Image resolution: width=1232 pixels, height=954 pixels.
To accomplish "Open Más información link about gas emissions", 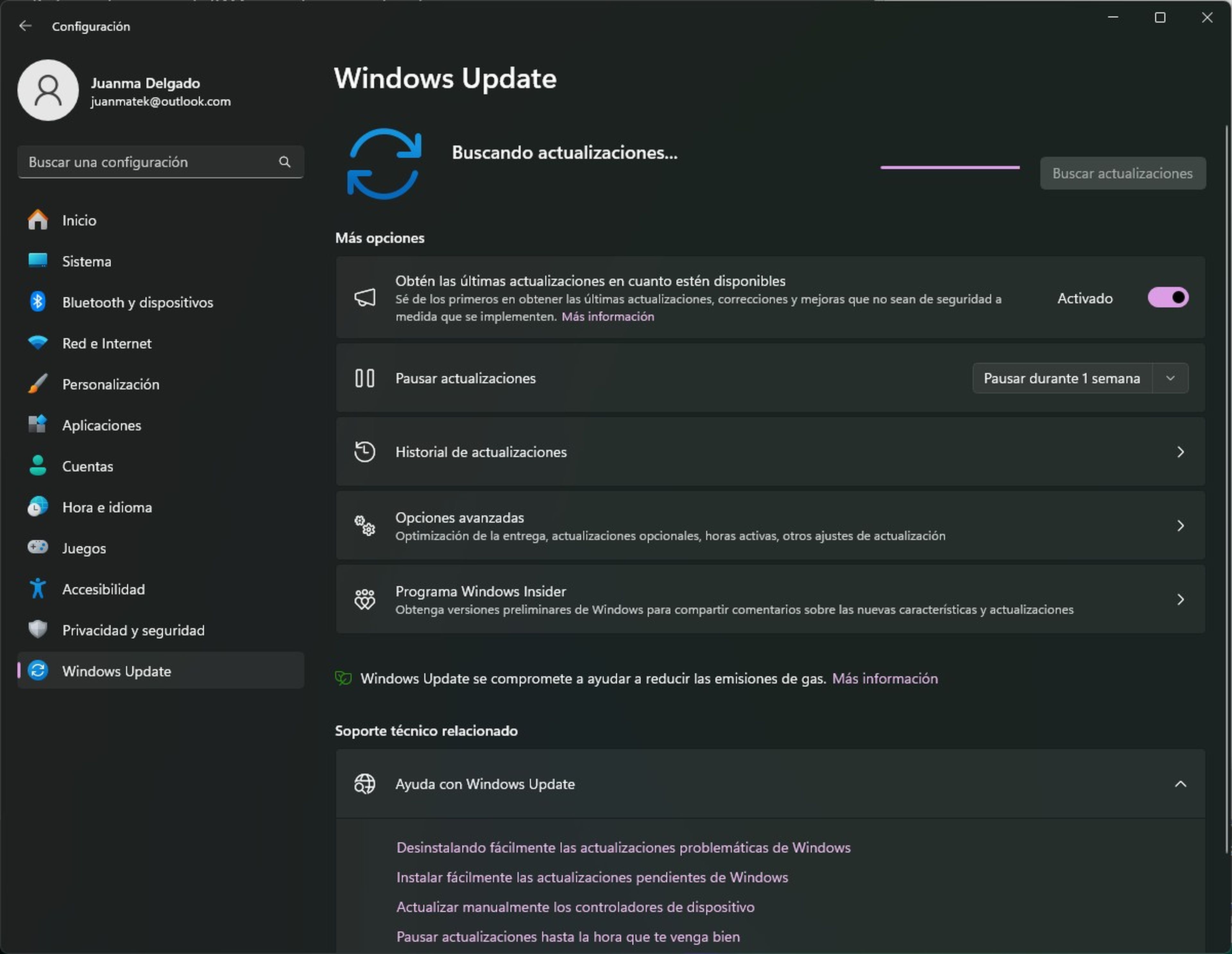I will pos(885,678).
